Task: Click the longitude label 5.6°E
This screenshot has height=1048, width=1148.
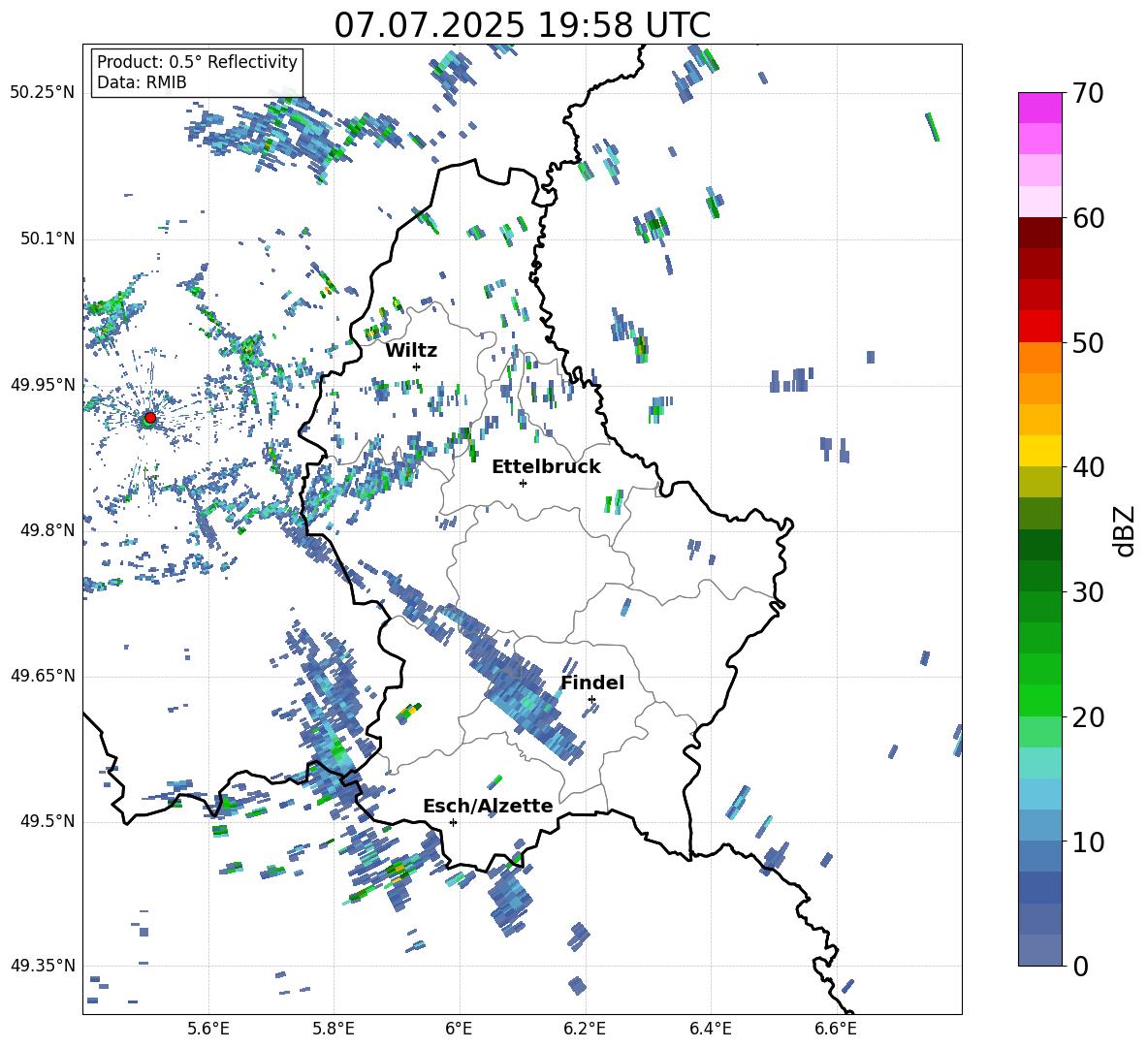Action: tap(208, 1029)
